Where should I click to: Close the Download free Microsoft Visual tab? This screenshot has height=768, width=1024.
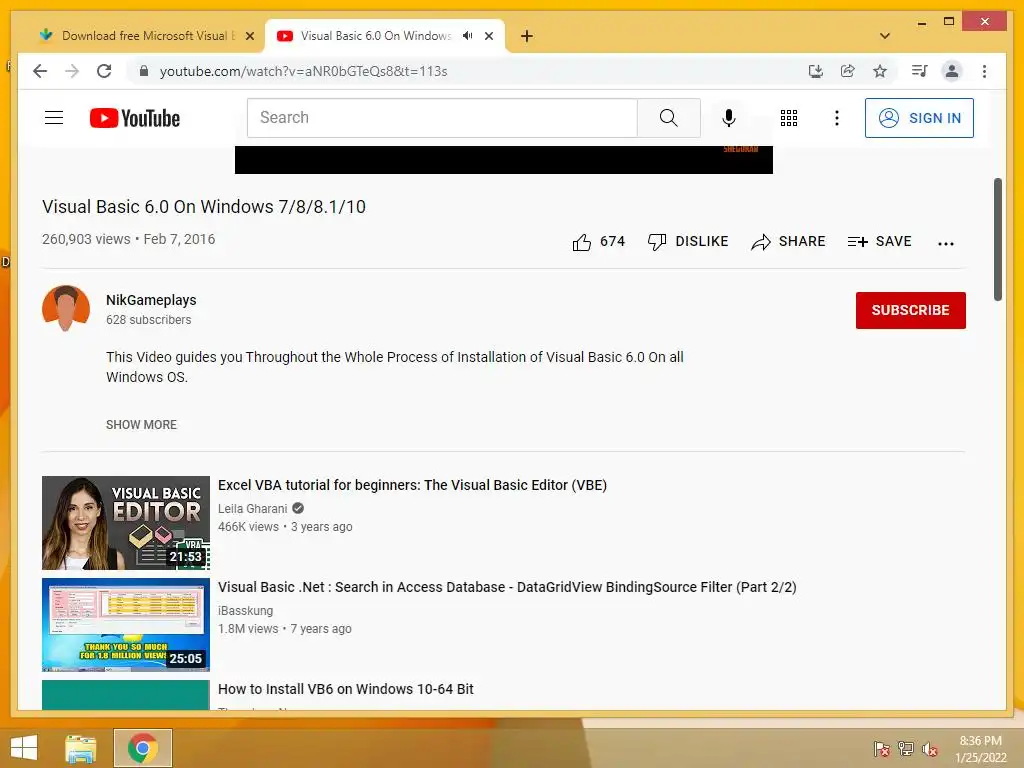pyautogui.click(x=249, y=36)
